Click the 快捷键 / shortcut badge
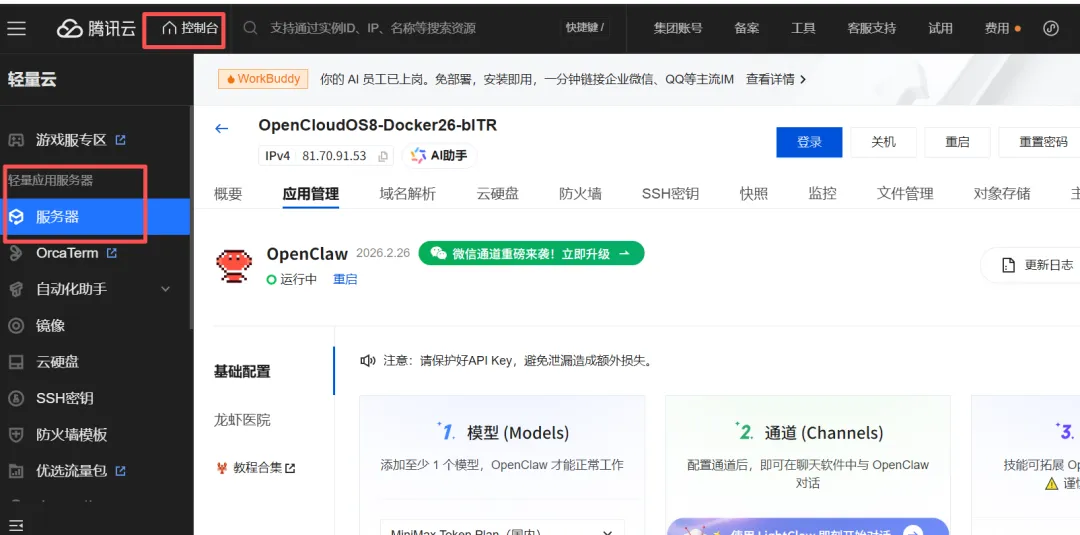Viewport: 1080px width, 535px height. pos(584,28)
